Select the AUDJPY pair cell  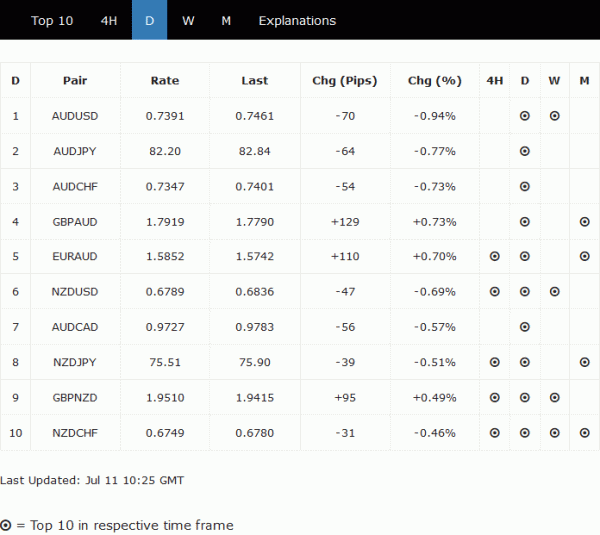pyautogui.click(x=75, y=151)
